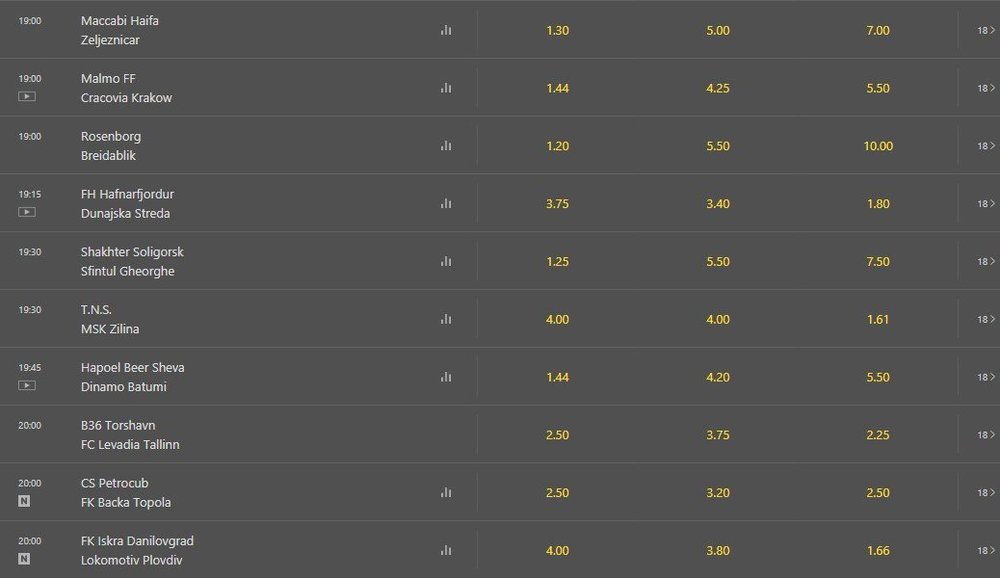Expand more markets for Shakhter Soligorsk match

986,262
